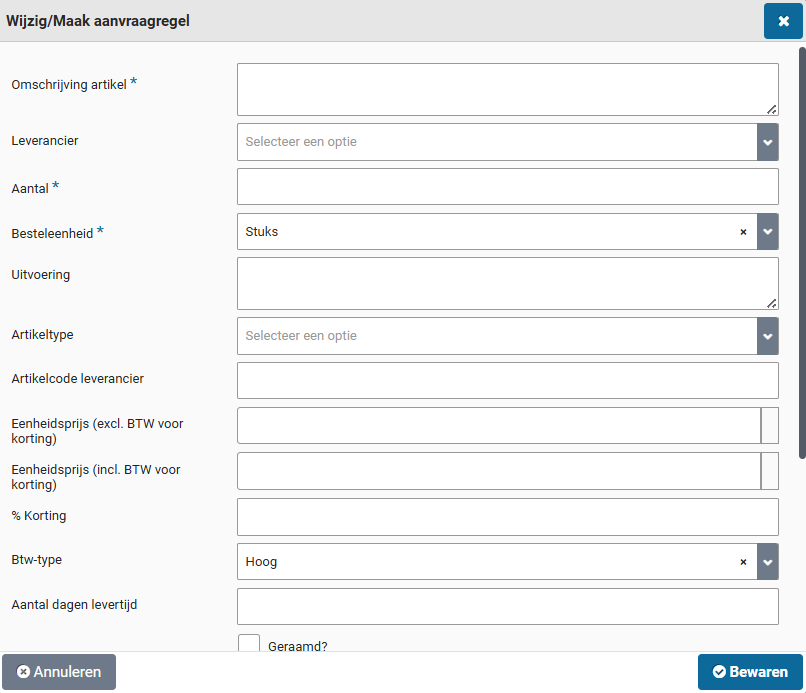
Task: Click the Aantal dagen levertijd field
Action: pos(507,607)
